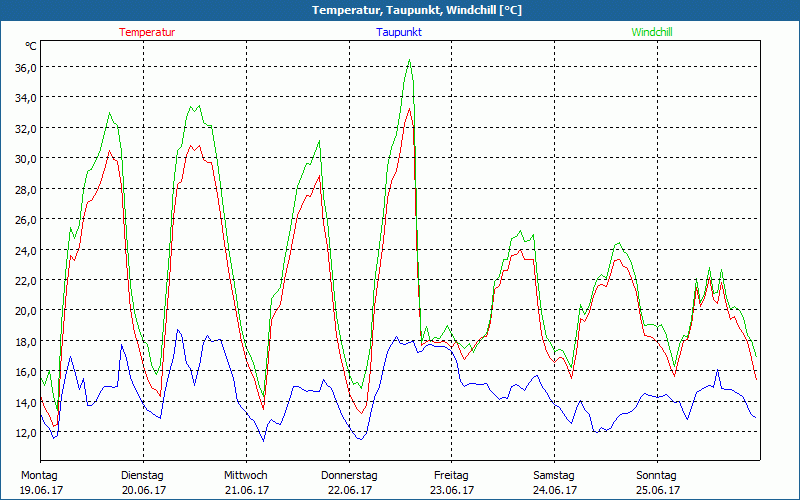The height and width of the screenshot is (500, 800).
Task: Select the 24,0 y-axis value
Action: point(26,251)
